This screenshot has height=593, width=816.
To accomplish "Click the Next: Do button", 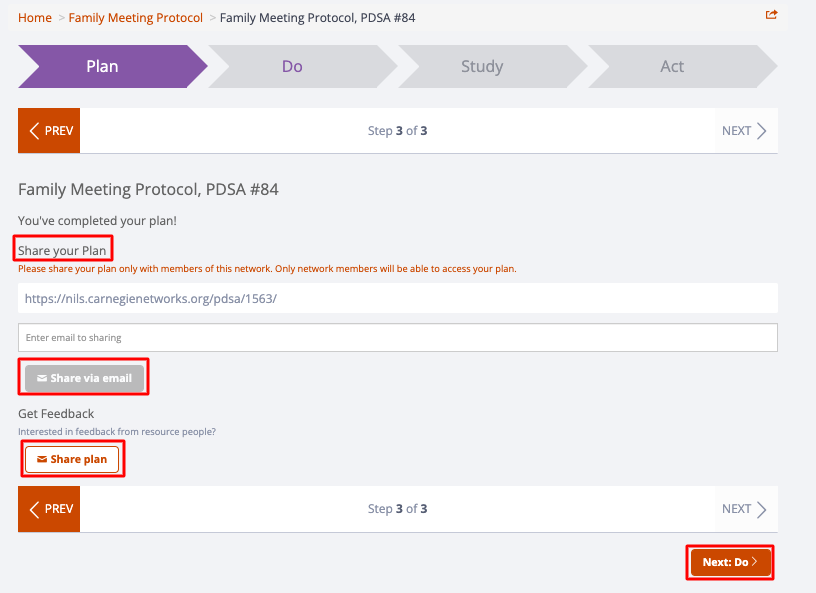I will pos(731,562).
